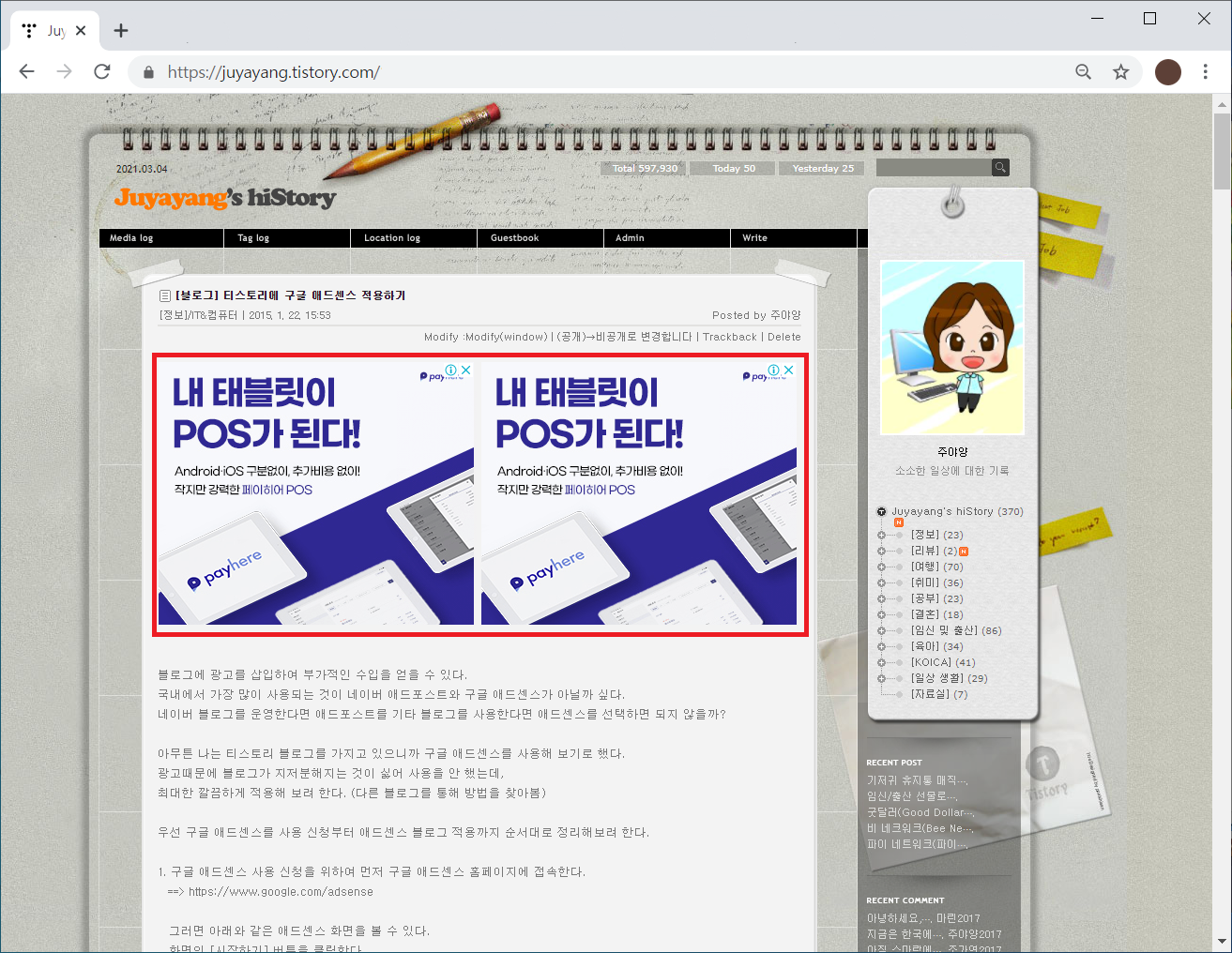Click the blog search input field
Viewport: 1232px width, 953px height.
coord(934,168)
